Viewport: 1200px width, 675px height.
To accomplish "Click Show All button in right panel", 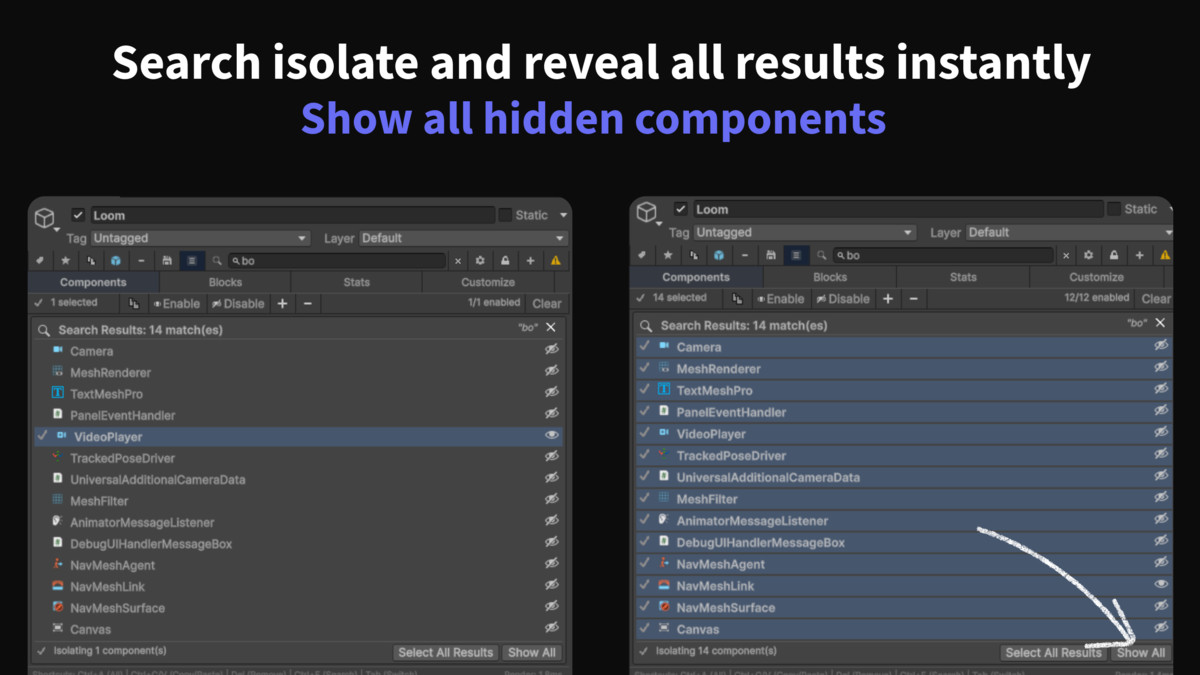I will pyautogui.click(x=1141, y=652).
